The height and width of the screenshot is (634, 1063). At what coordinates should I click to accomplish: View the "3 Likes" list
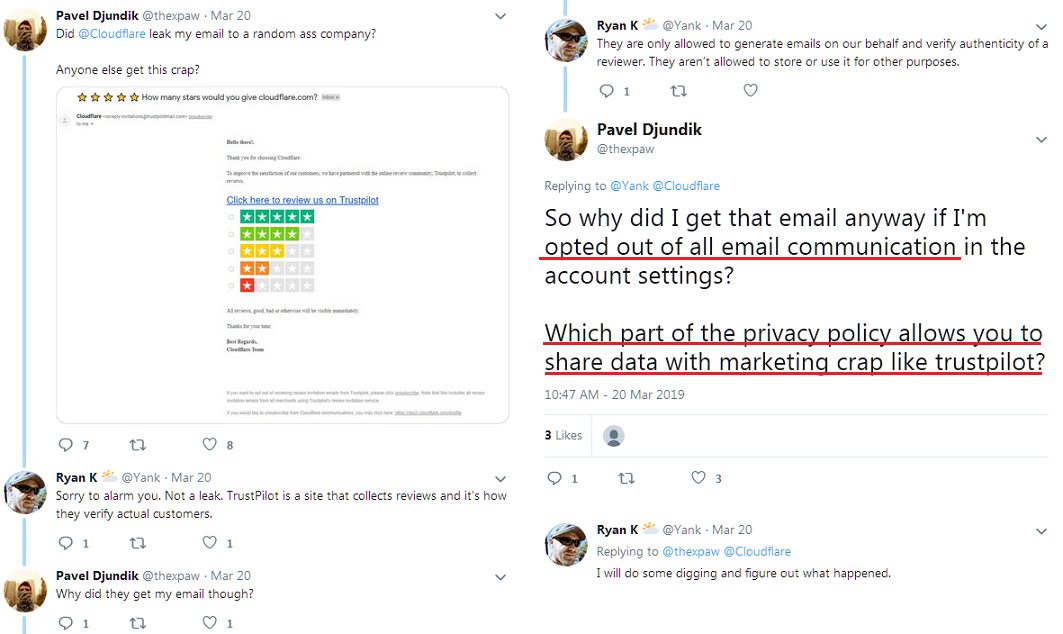(x=563, y=435)
